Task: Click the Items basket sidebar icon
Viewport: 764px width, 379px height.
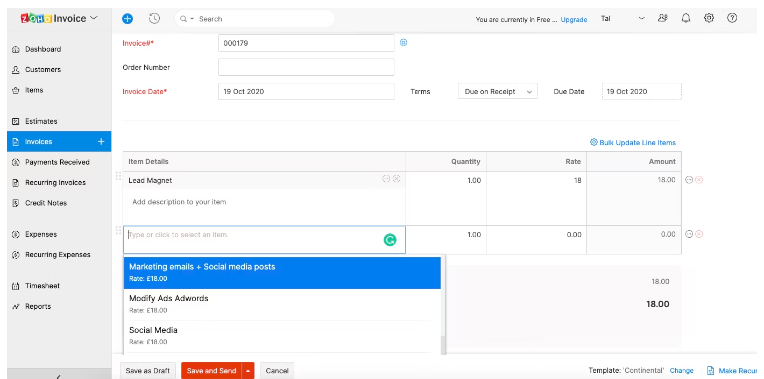Action: pyautogui.click(x=16, y=90)
